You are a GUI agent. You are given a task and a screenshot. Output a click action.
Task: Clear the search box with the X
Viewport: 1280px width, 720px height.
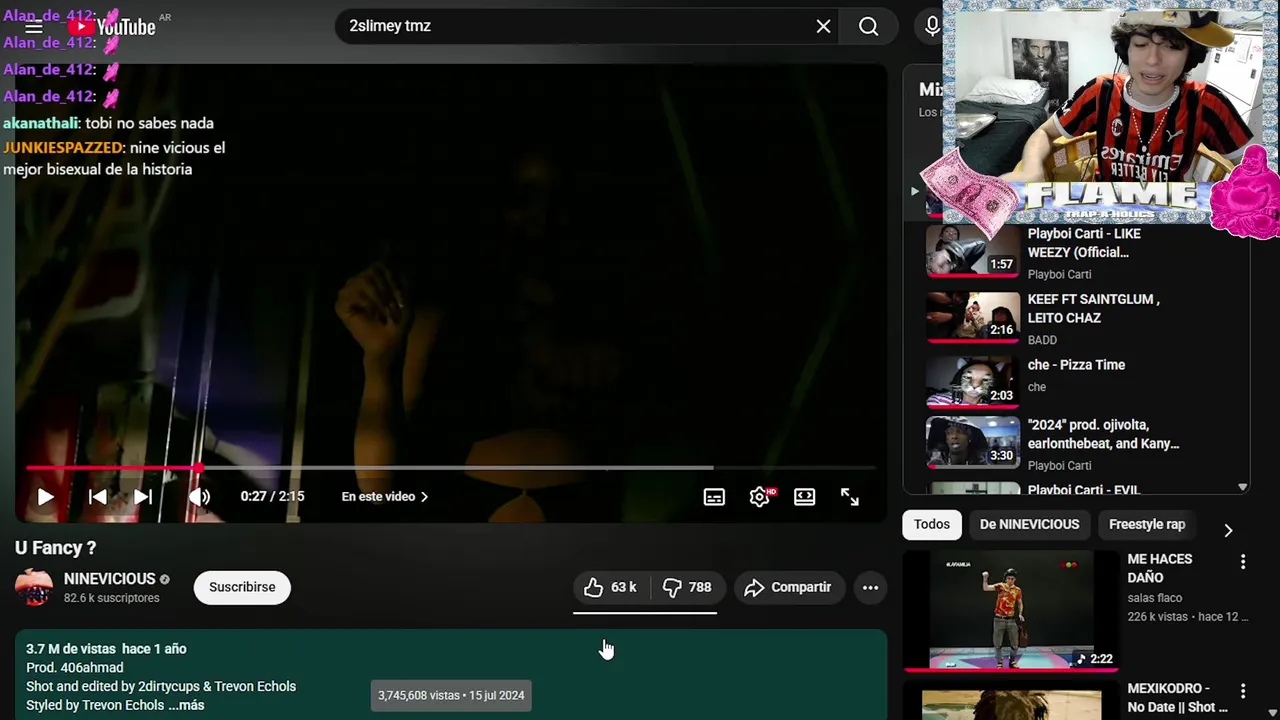point(823,26)
